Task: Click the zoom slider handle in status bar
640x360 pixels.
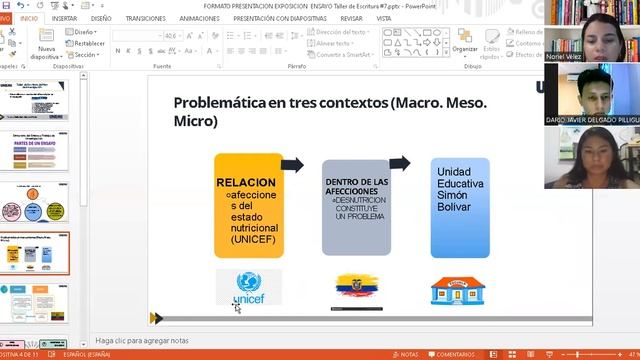Action: (x=577, y=355)
